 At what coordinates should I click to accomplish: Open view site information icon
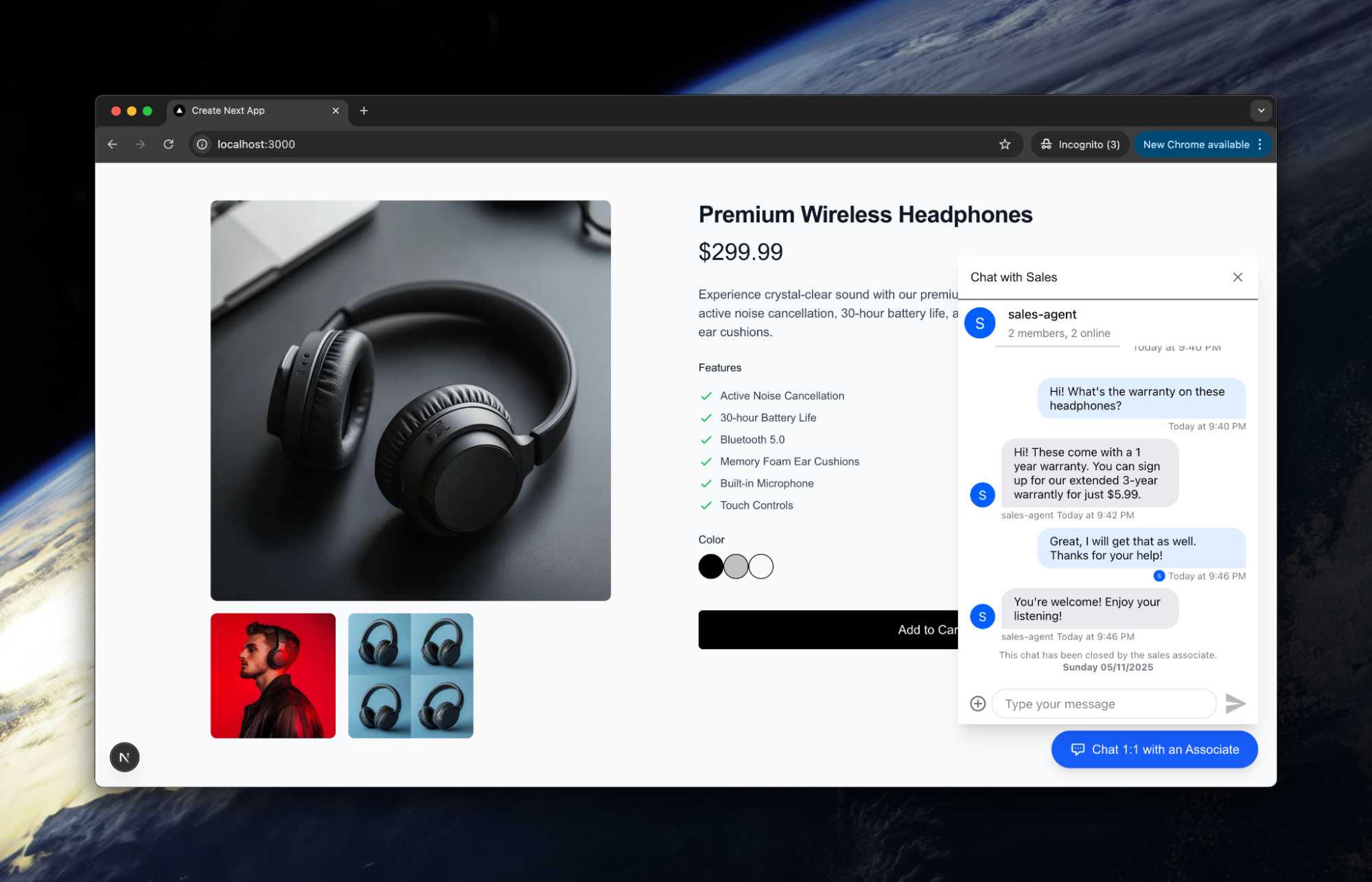pos(202,144)
